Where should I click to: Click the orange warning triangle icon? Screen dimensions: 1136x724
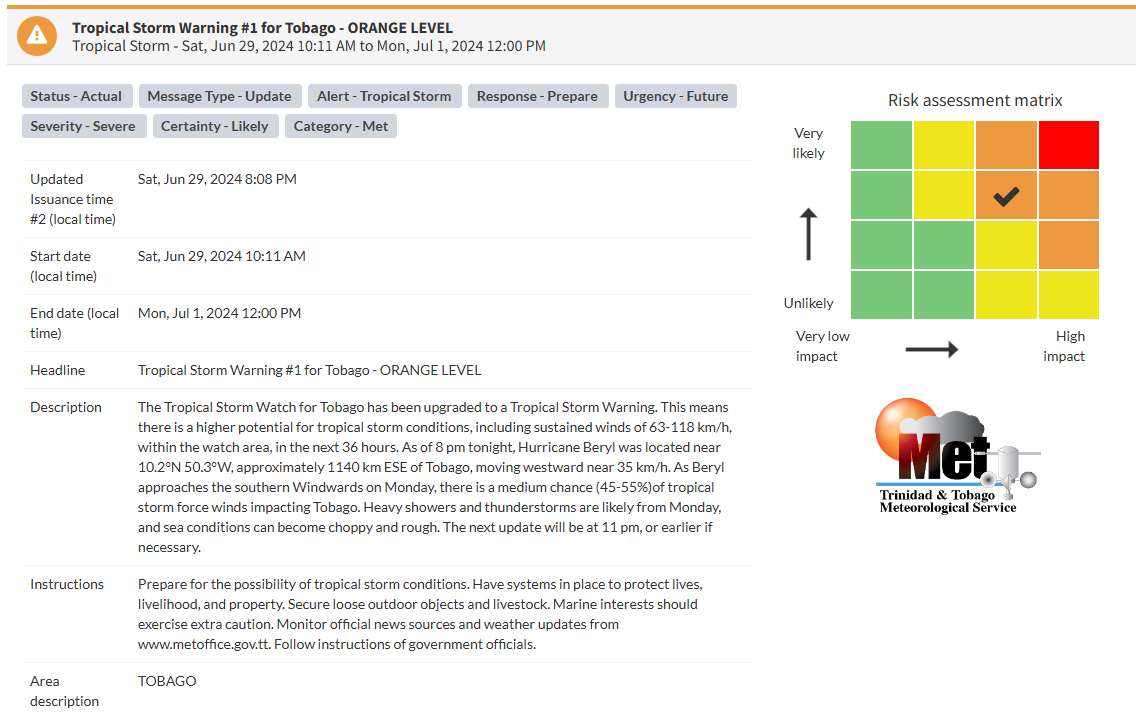tap(37, 36)
